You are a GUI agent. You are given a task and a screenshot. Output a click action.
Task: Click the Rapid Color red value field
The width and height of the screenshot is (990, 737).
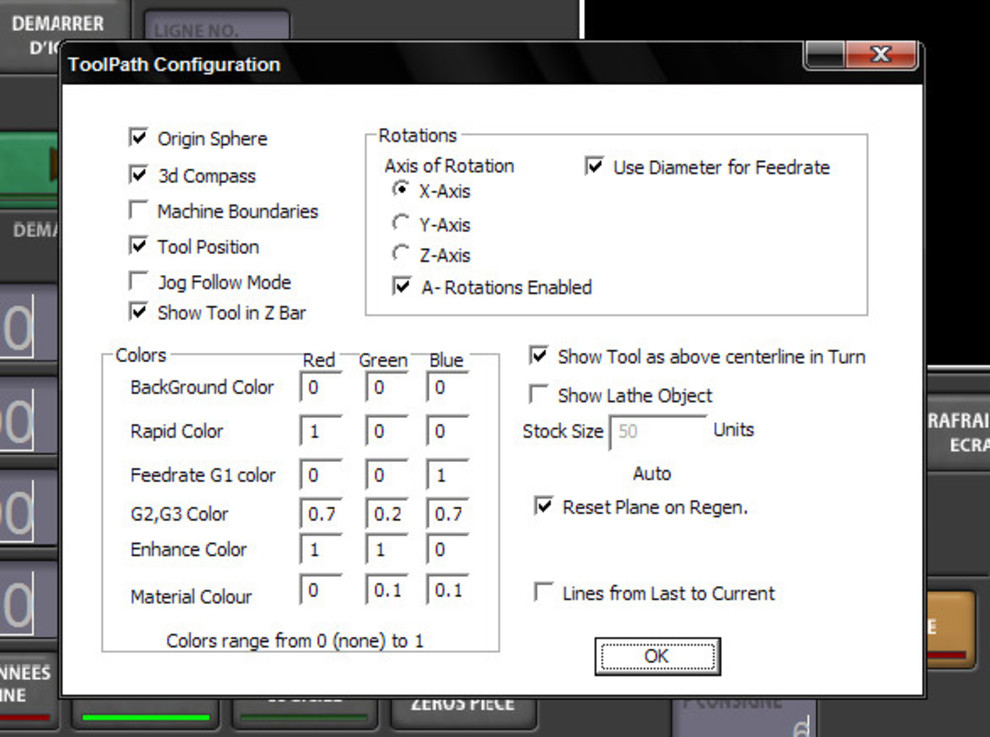[320, 431]
